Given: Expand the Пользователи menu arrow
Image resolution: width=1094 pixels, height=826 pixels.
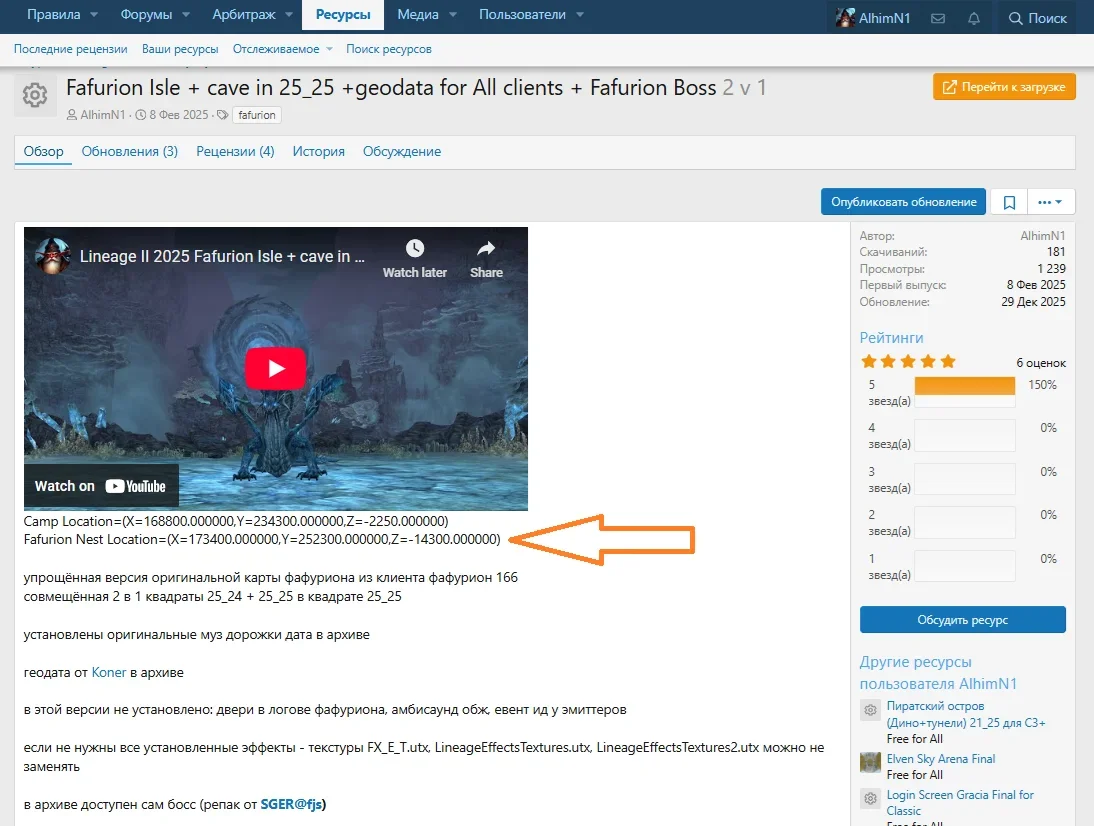Looking at the screenshot, I should click(x=580, y=15).
